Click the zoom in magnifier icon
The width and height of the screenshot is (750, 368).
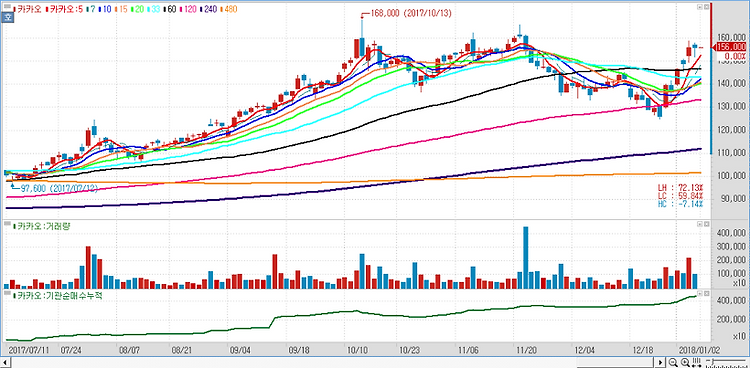pyautogui.click(x=685, y=362)
